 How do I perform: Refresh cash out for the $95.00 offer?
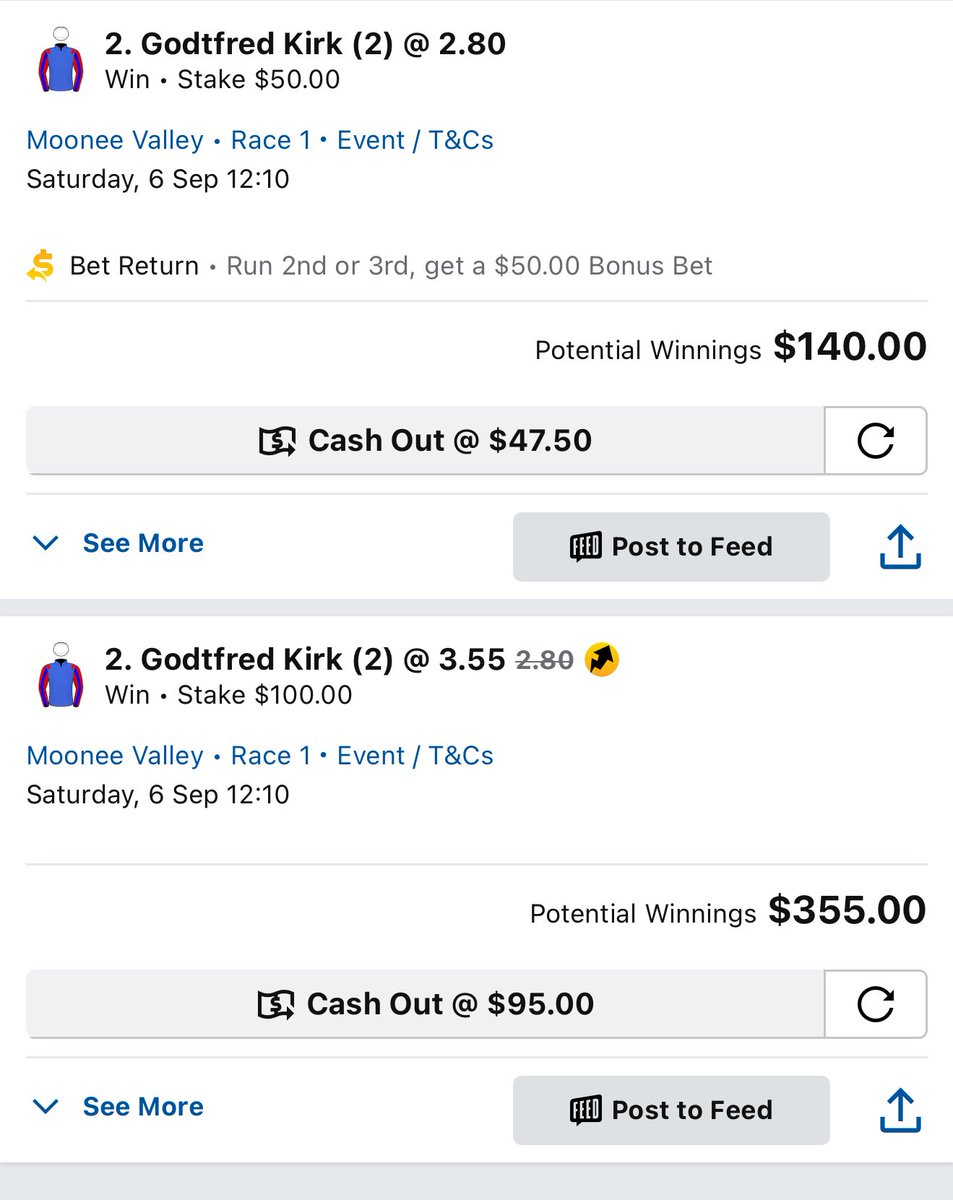(875, 1004)
